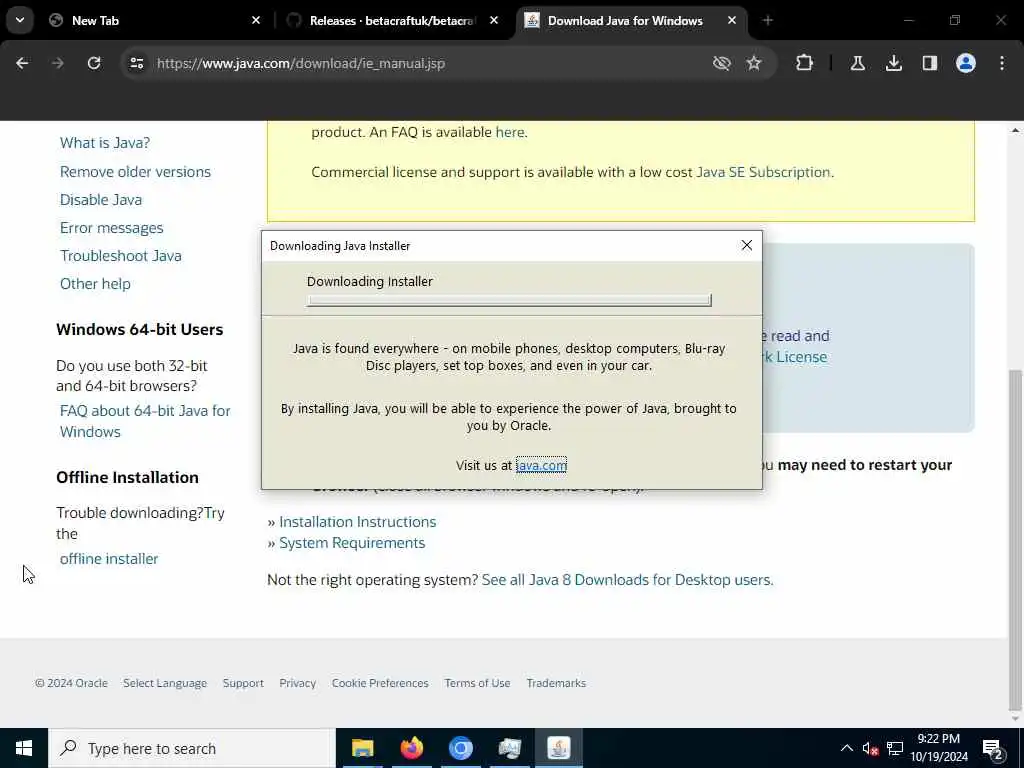Expand the tab search dropdown

coord(20,20)
